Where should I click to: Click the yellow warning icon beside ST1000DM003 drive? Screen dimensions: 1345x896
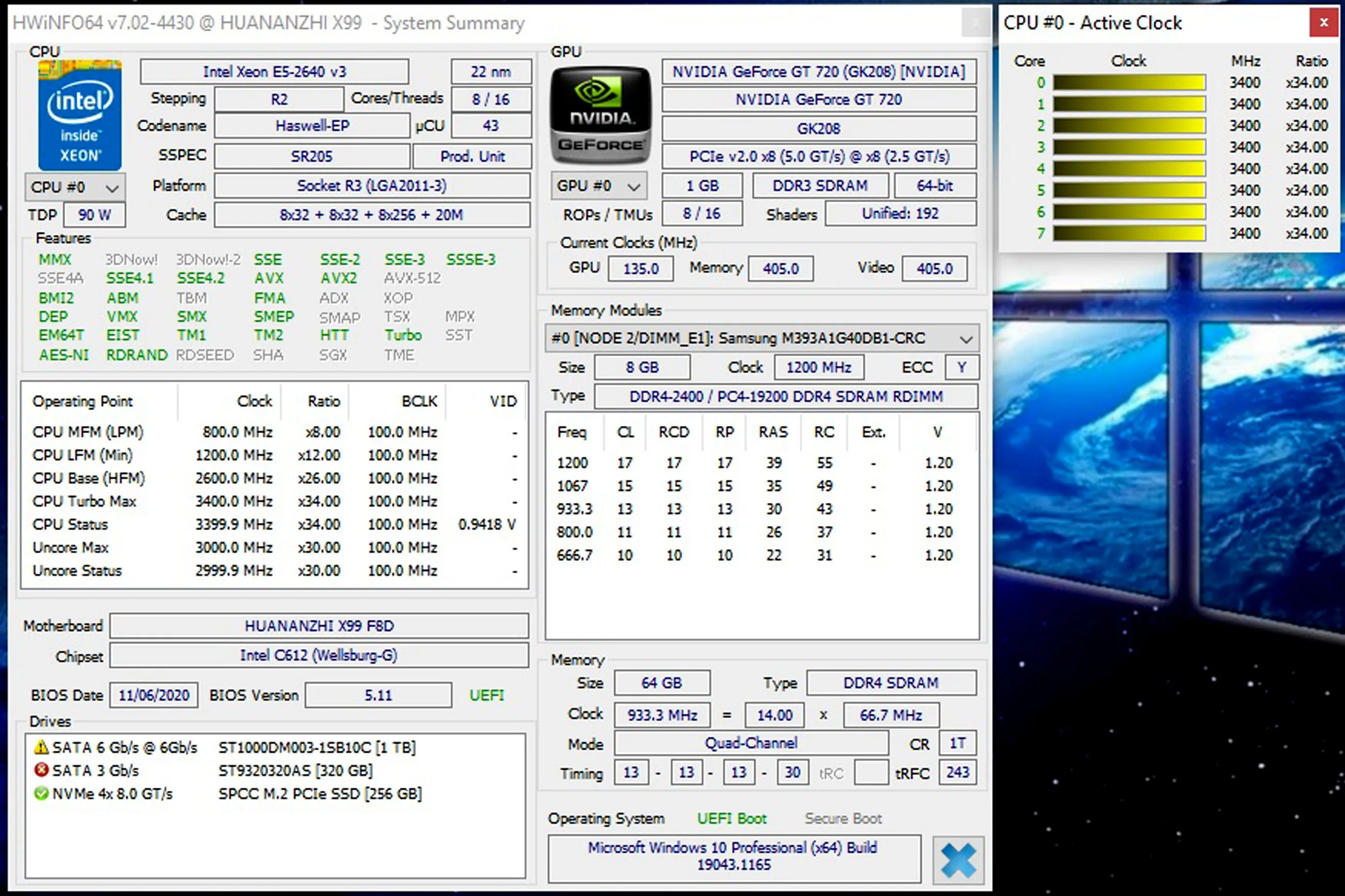click(x=41, y=747)
